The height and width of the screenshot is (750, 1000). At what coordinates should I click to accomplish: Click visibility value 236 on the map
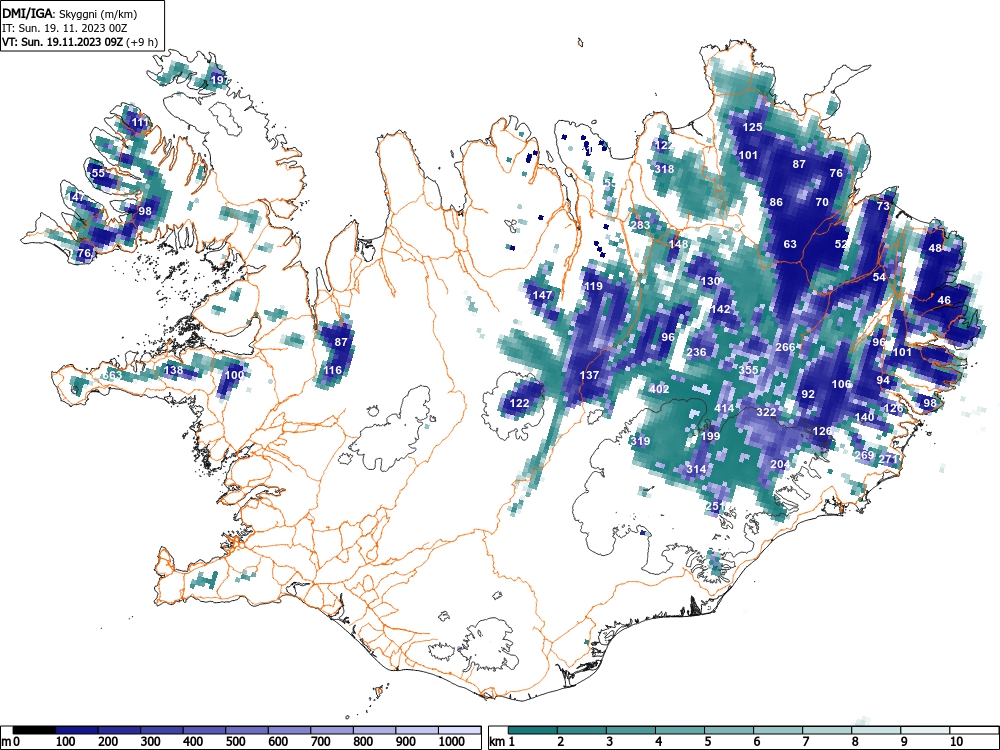click(696, 352)
